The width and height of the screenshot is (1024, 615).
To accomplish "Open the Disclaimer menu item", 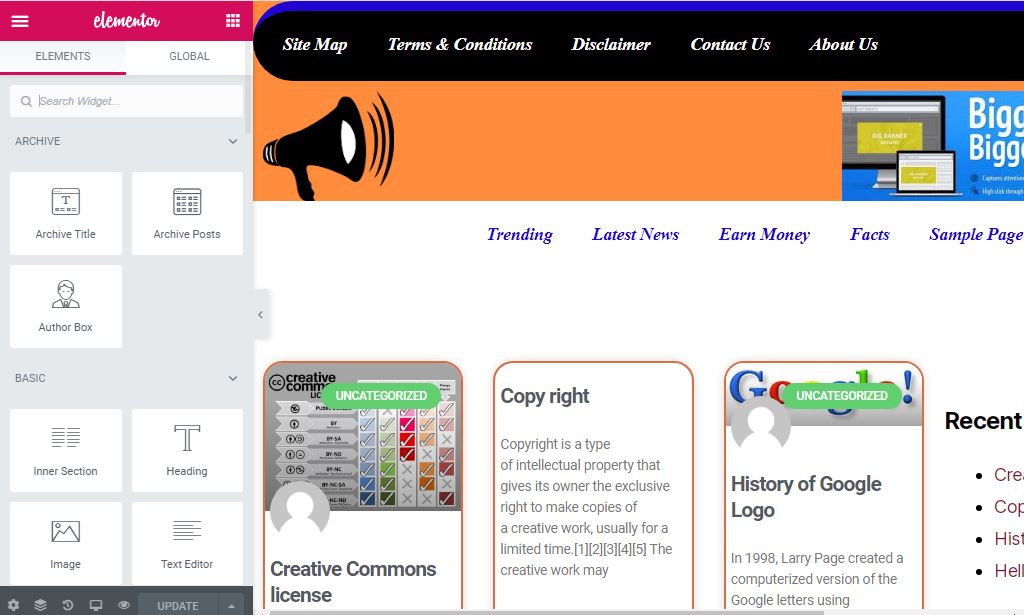I will click(x=611, y=44).
